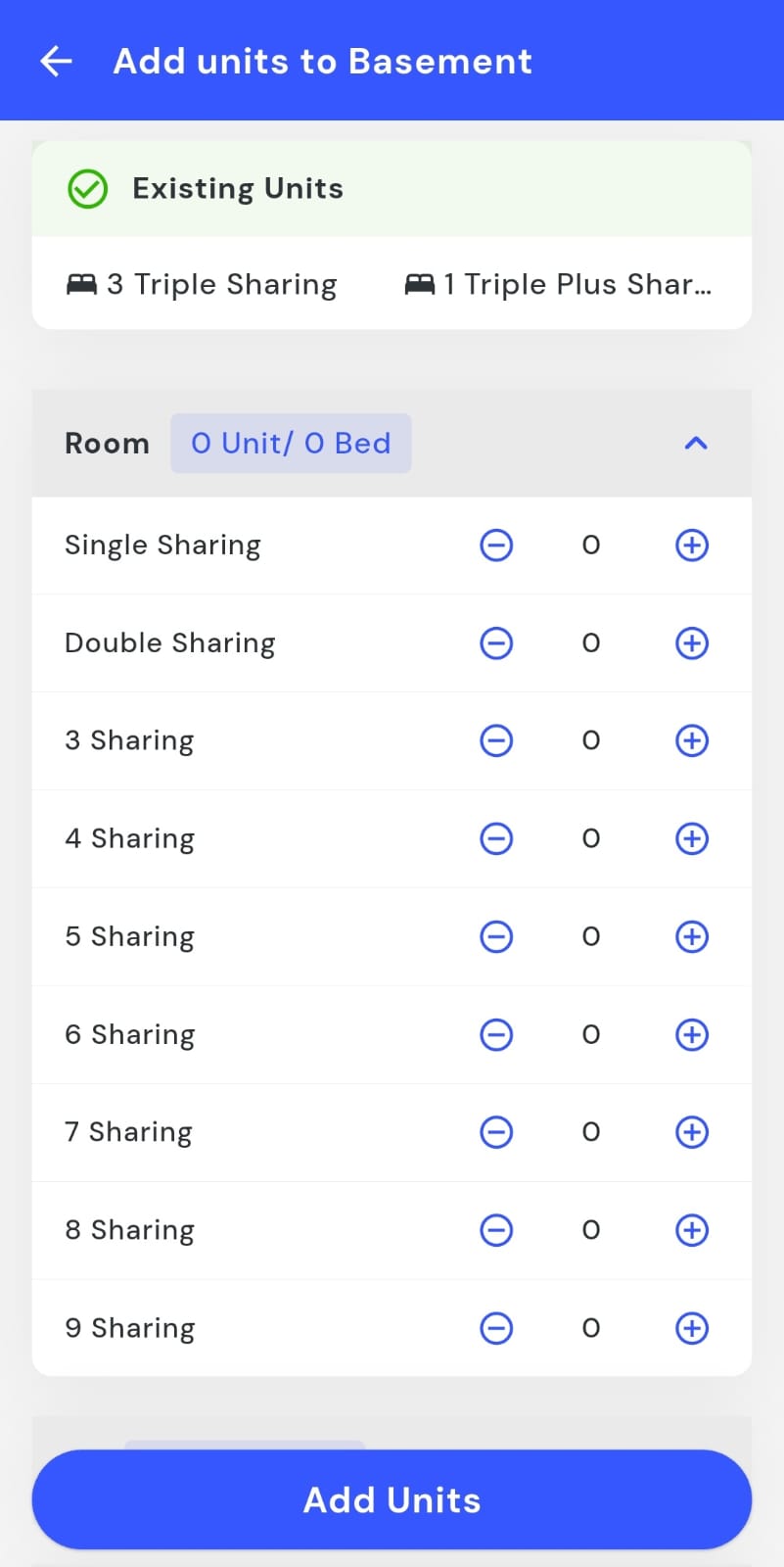Decrease Single Sharing unit count
Viewport: 784px width, 1567px height.
(496, 546)
